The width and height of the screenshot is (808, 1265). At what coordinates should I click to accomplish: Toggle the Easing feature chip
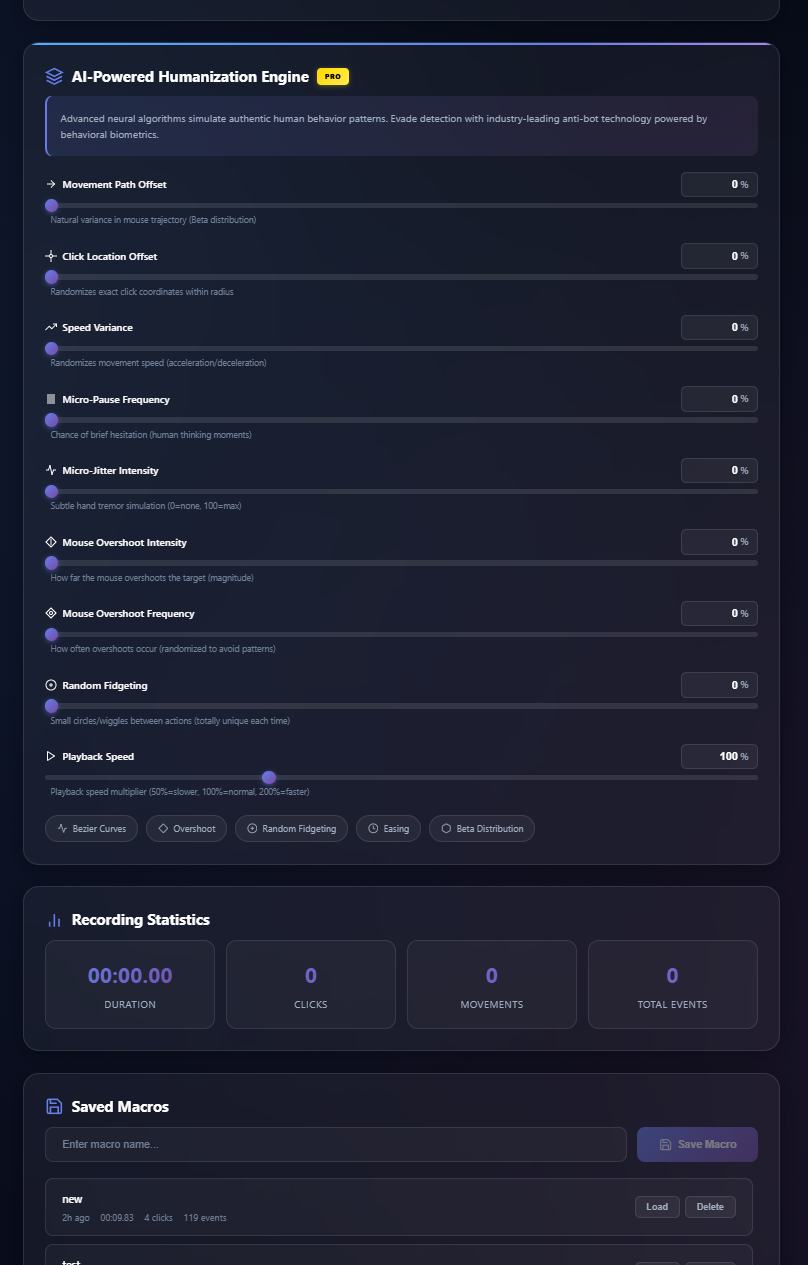tap(388, 828)
